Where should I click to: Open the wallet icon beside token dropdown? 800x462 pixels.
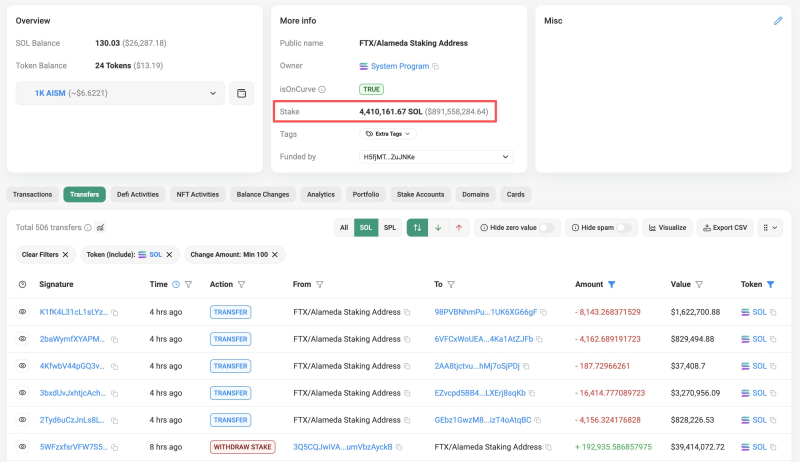(241, 93)
